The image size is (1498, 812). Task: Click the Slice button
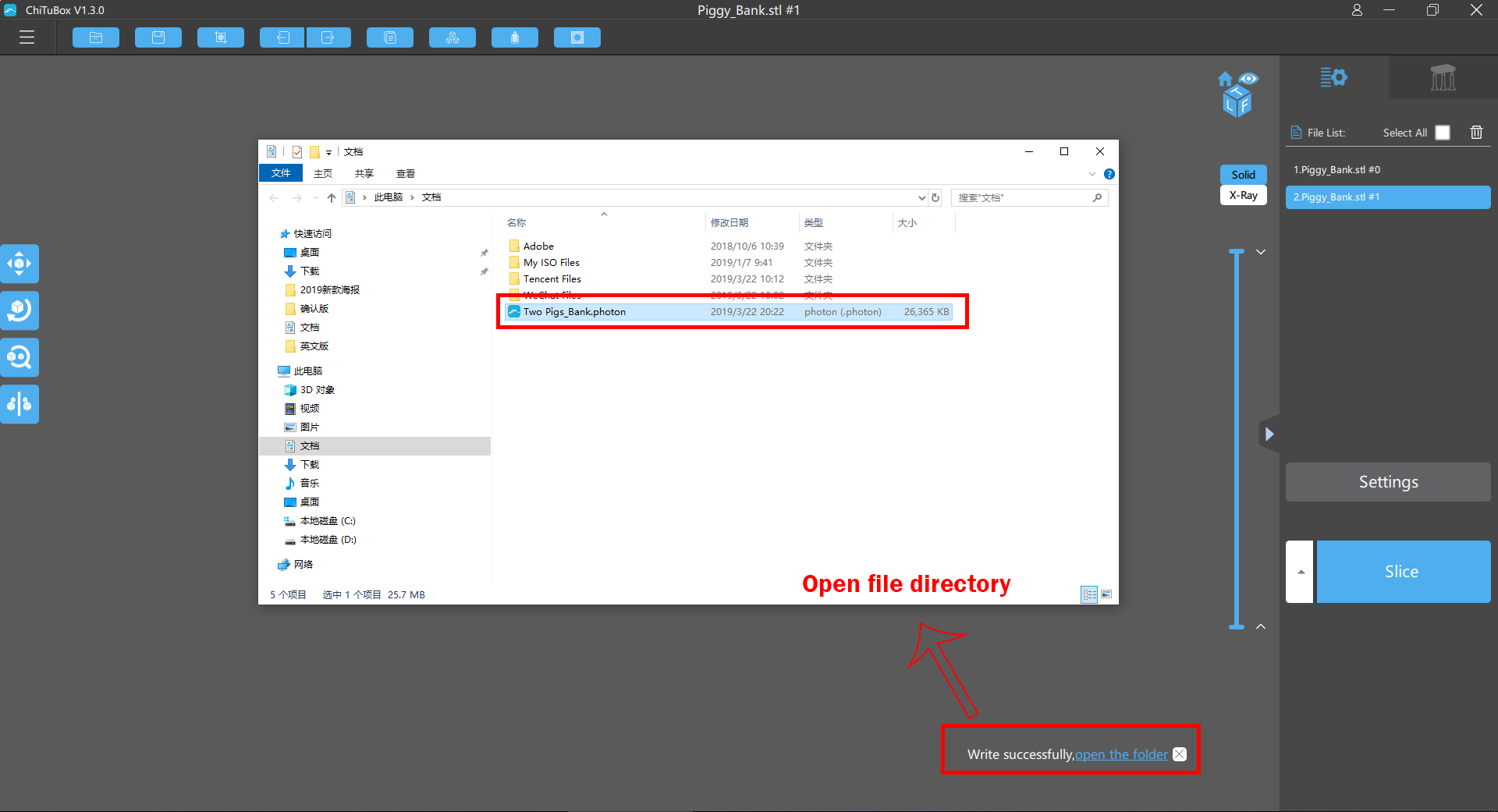pyautogui.click(x=1403, y=572)
